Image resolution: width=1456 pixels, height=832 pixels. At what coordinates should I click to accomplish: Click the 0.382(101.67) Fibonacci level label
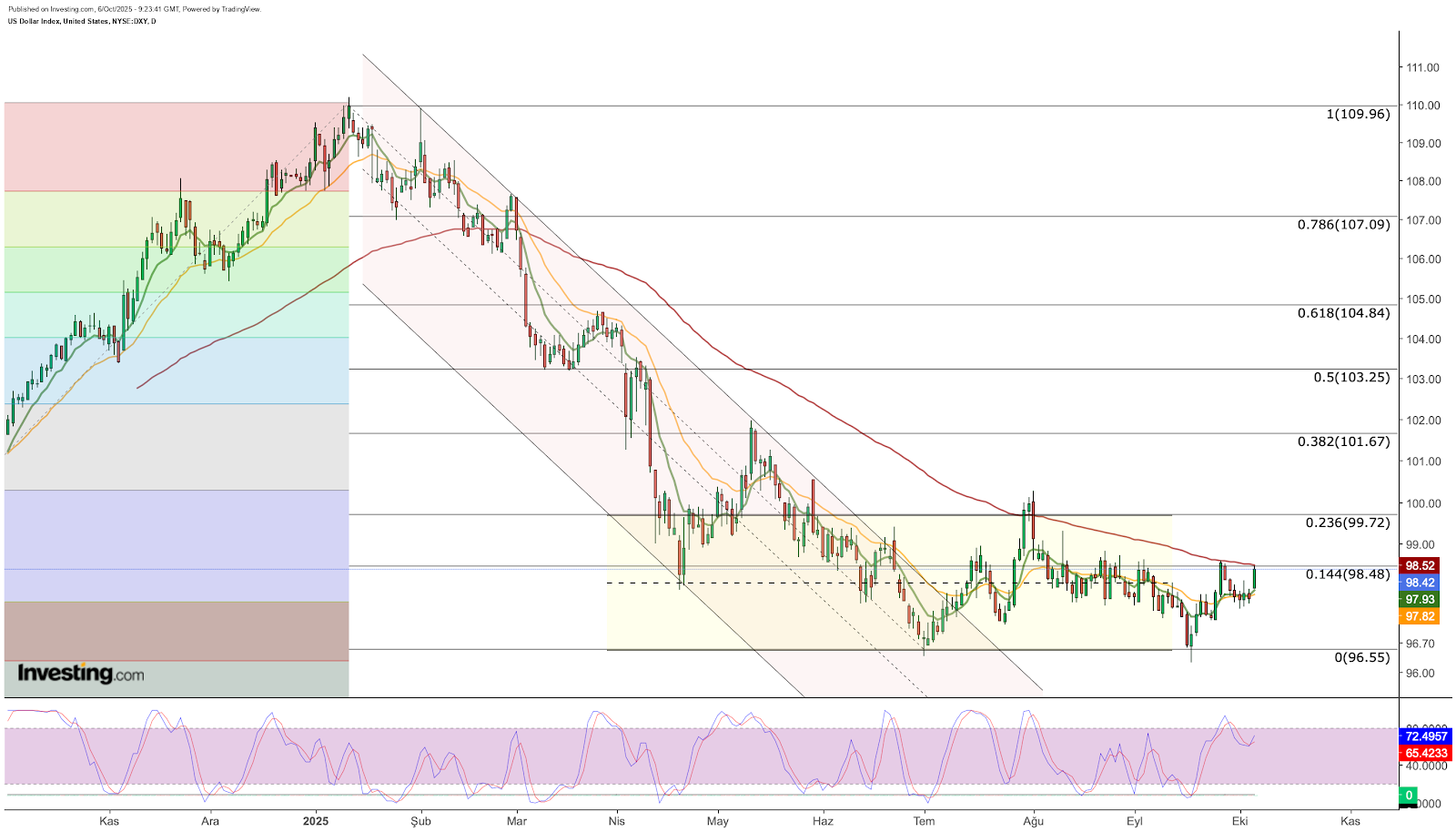point(1343,441)
